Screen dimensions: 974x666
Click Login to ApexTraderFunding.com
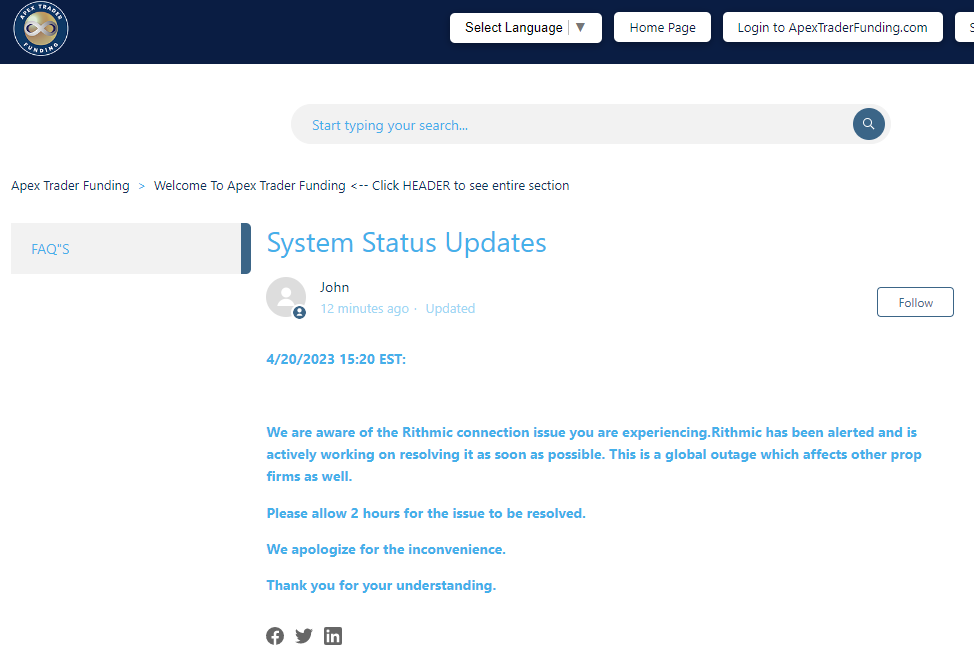(832, 28)
